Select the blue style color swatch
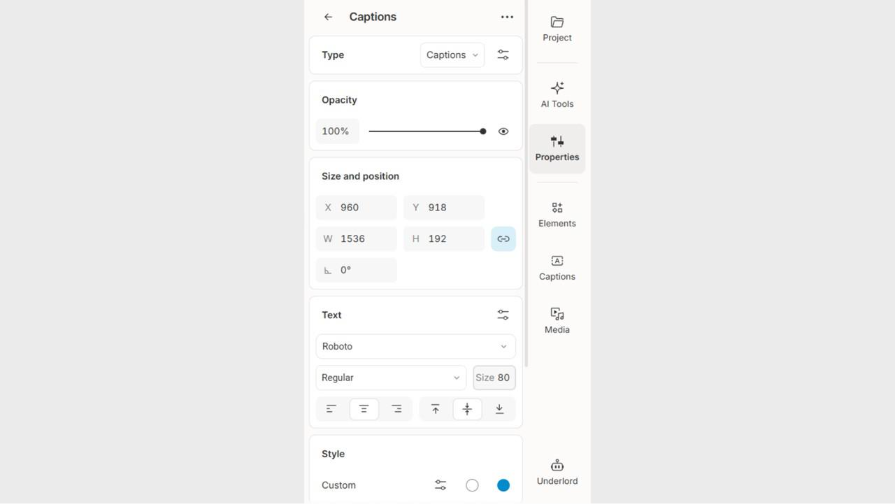Viewport: 895px width, 504px height. (503, 485)
